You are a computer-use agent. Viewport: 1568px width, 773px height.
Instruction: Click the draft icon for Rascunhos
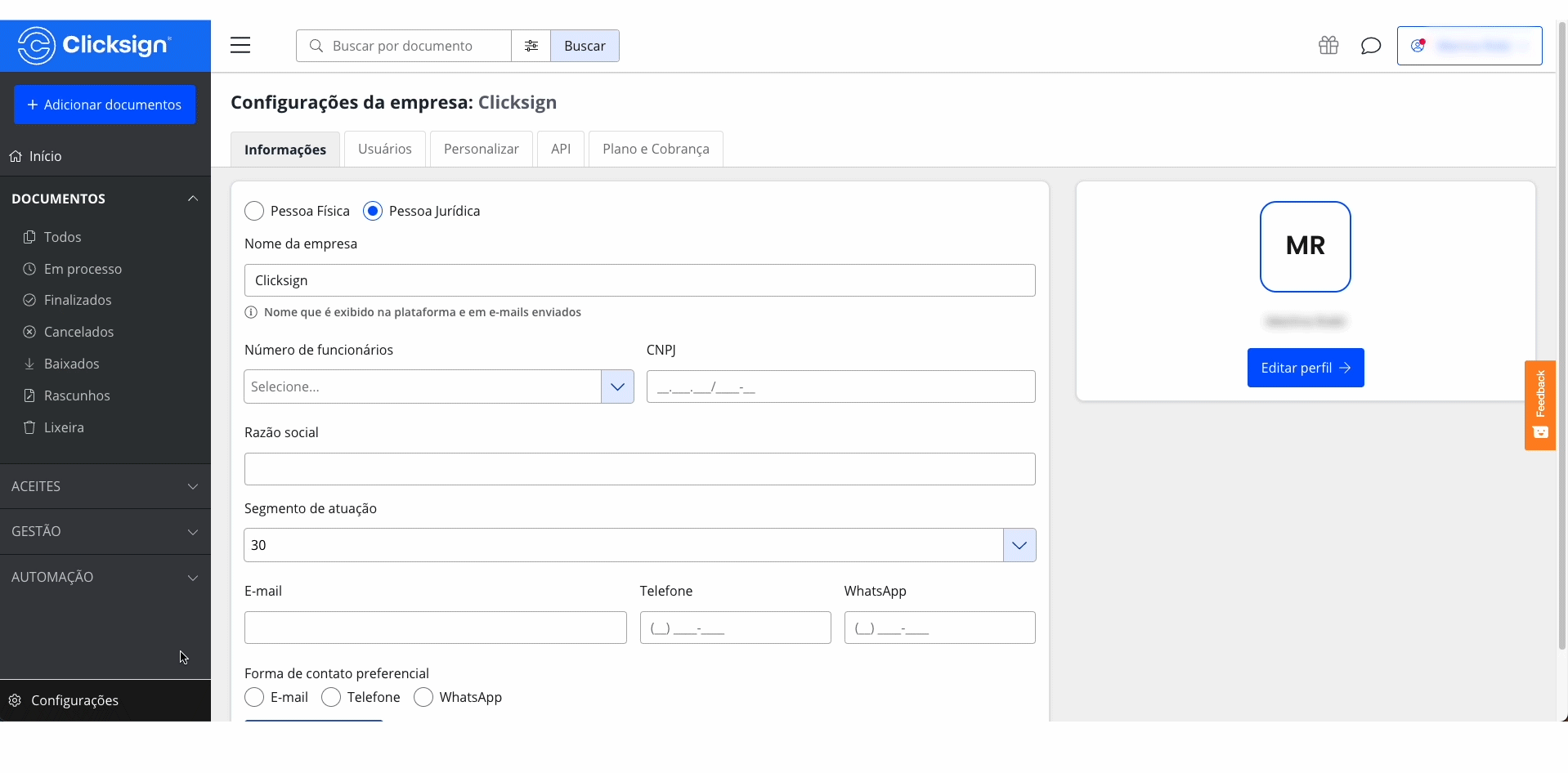click(29, 395)
